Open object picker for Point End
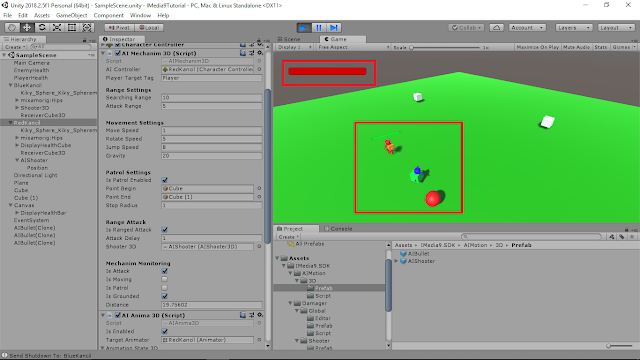The image size is (640, 360). coord(259,197)
